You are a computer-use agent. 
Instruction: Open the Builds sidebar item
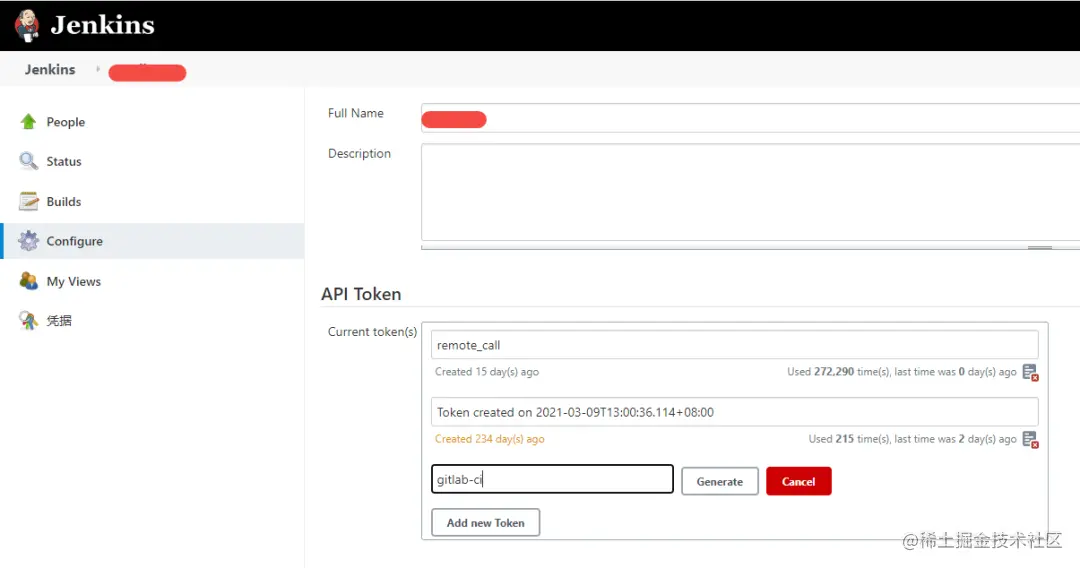click(x=64, y=202)
